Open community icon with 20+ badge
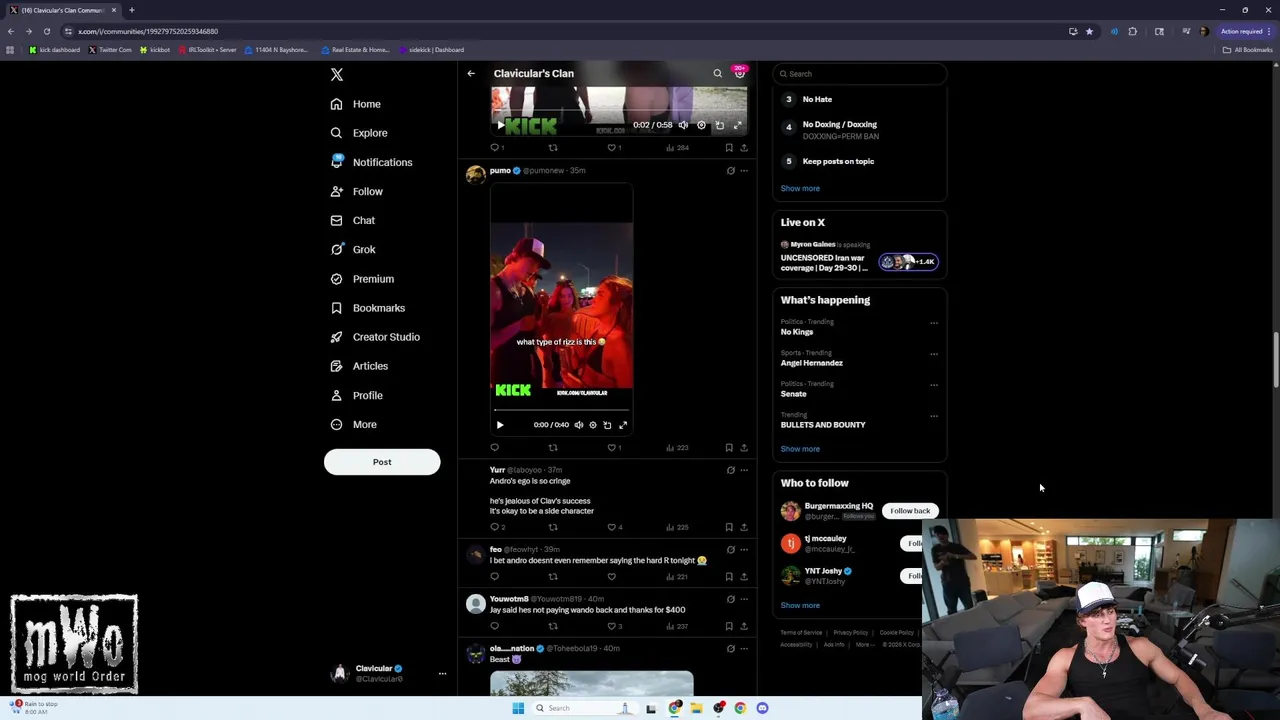Viewport: 1280px width, 720px height. [740, 73]
